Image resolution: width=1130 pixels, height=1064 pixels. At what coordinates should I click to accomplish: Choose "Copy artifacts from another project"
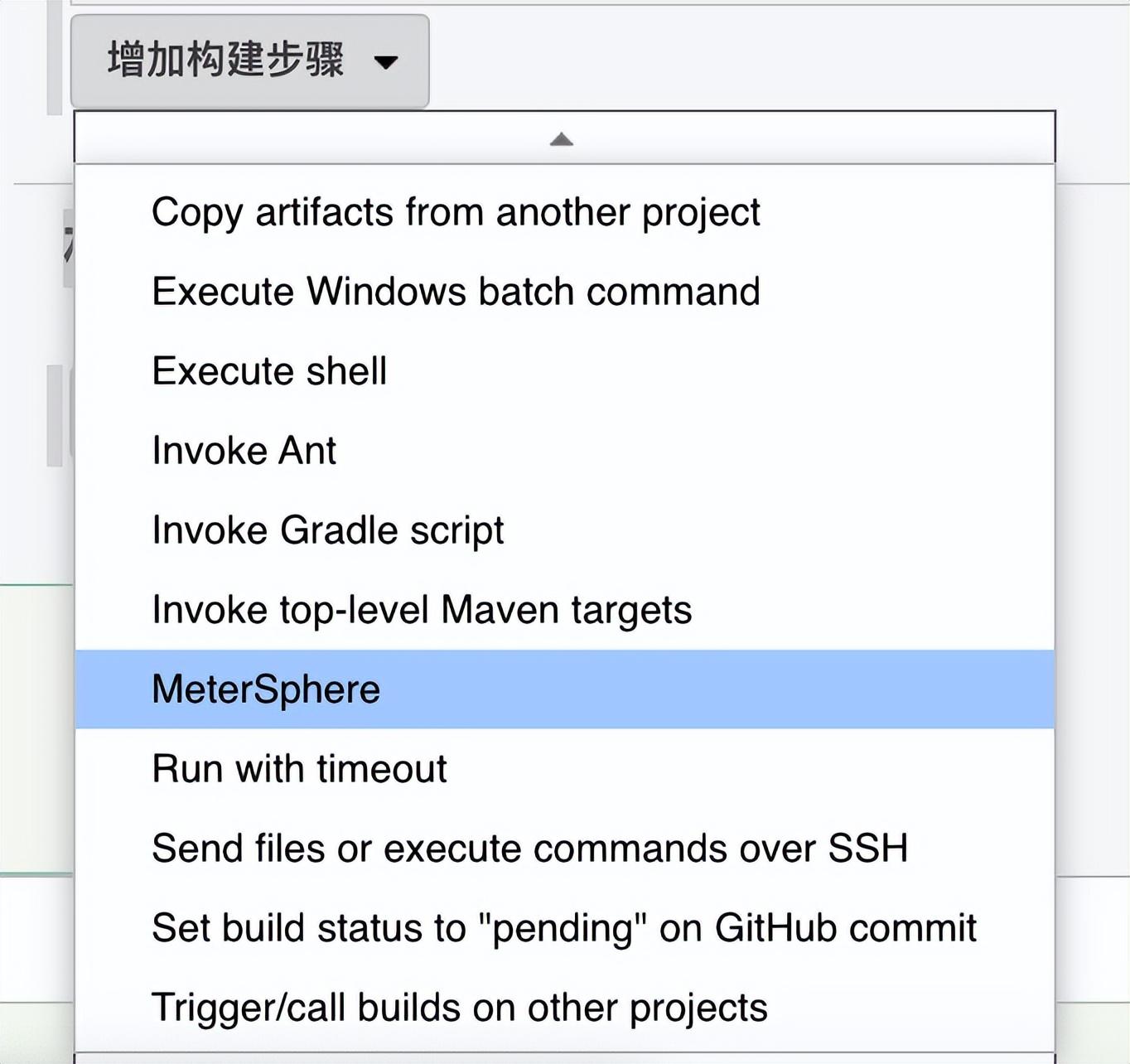point(456,211)
